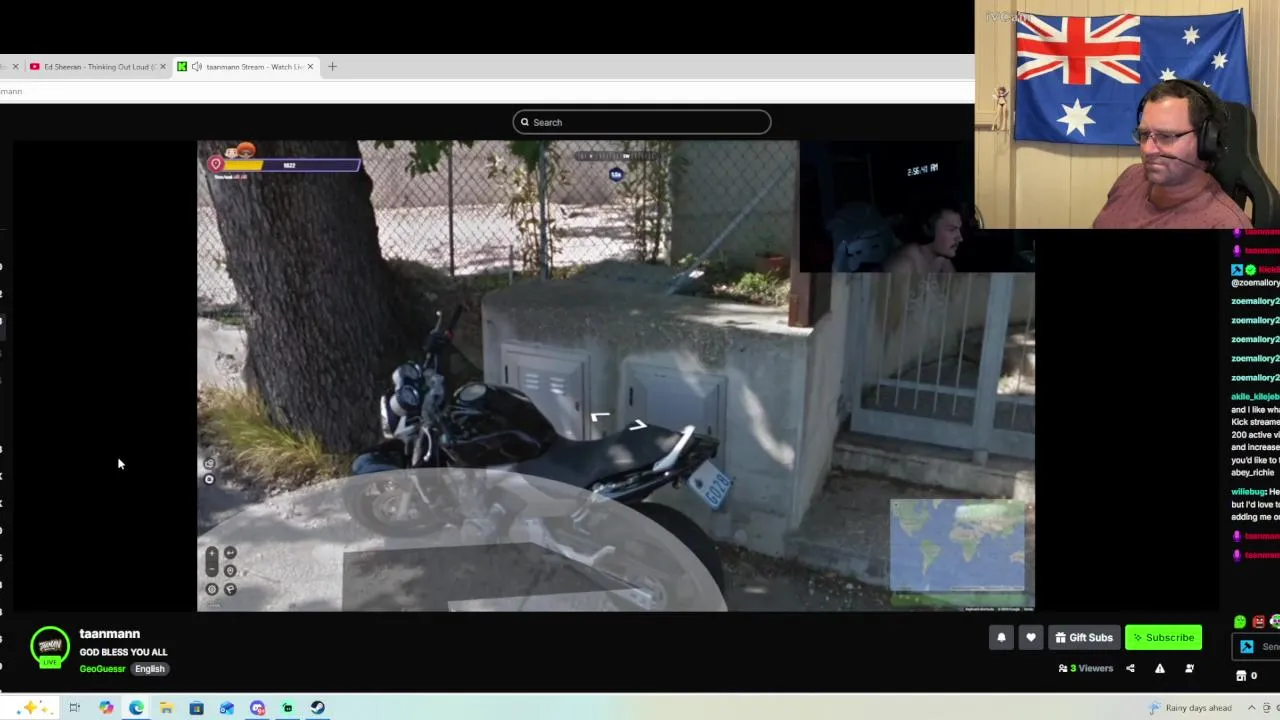This screenshot has height=720, width=1280.
Task: Click the GeoGuessr compass circle icon
Action: click(209, 479)
